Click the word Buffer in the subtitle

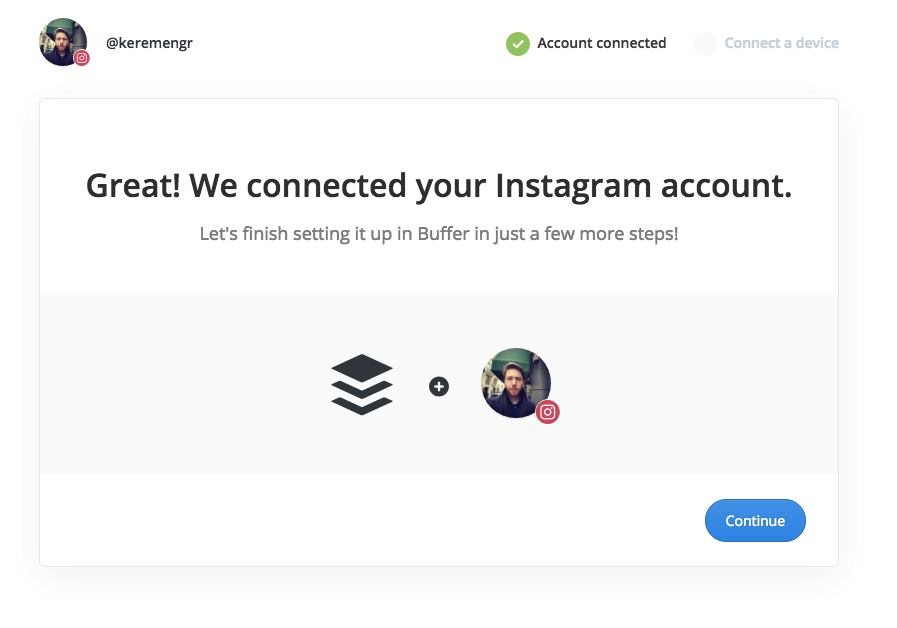click(443, 233)
